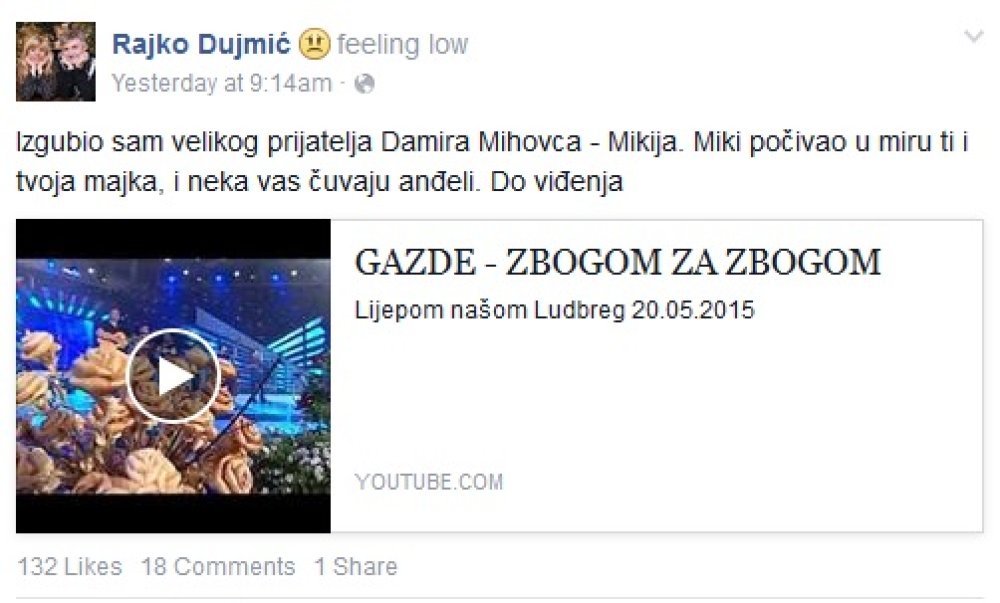Show the 18 Comments
The height and width of the screenshot is (603, 1000).
point(218,567)
